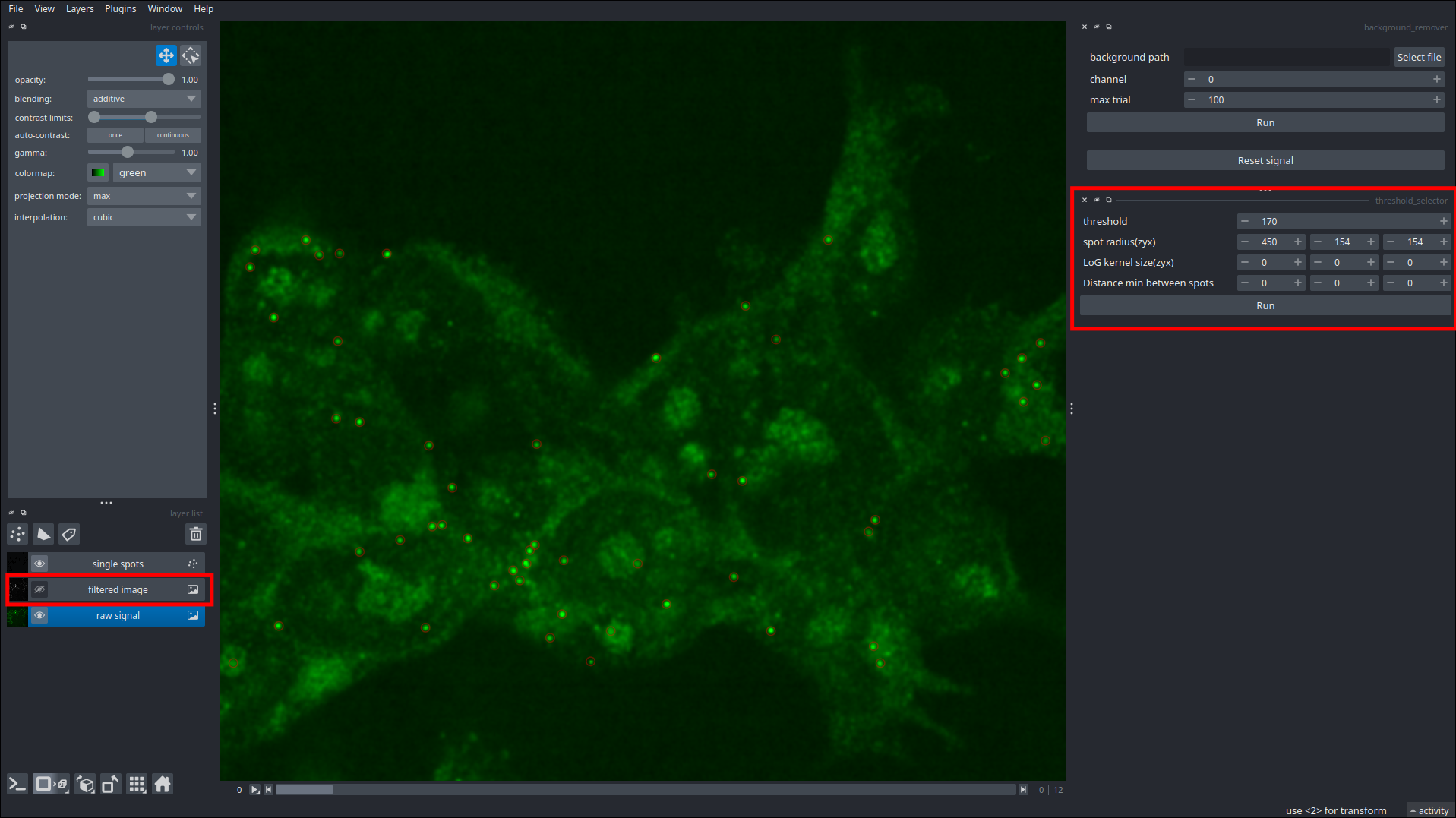Run the background remover
The image size is (1456, 818).
point(1265,122)
